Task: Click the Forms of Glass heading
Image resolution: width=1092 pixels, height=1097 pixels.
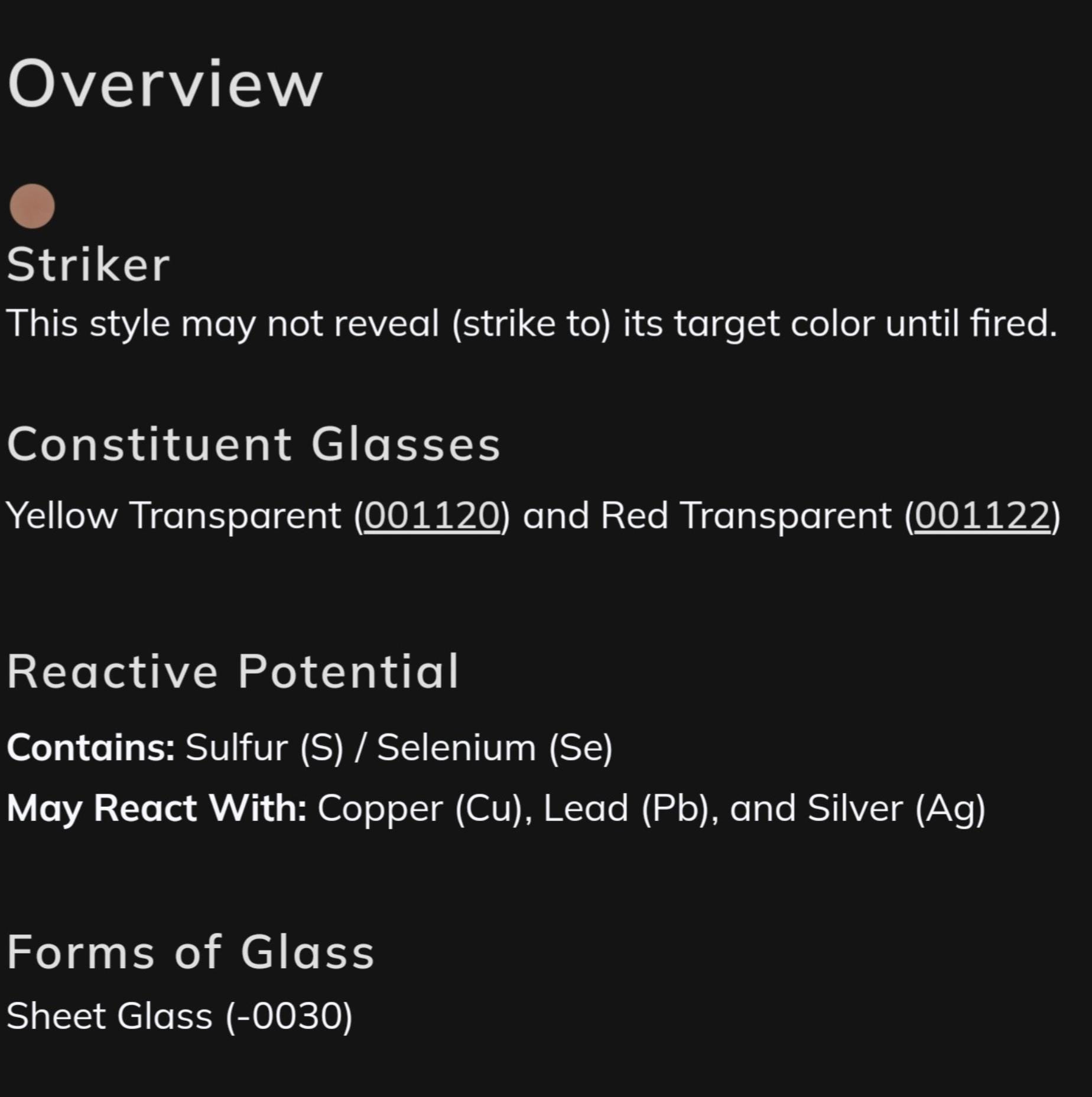Action: coord(191,952)
